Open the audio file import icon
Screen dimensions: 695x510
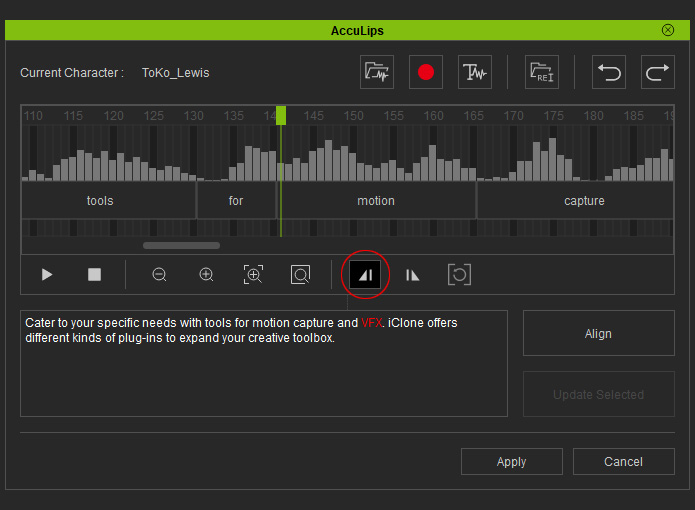[x=377, y=72]
